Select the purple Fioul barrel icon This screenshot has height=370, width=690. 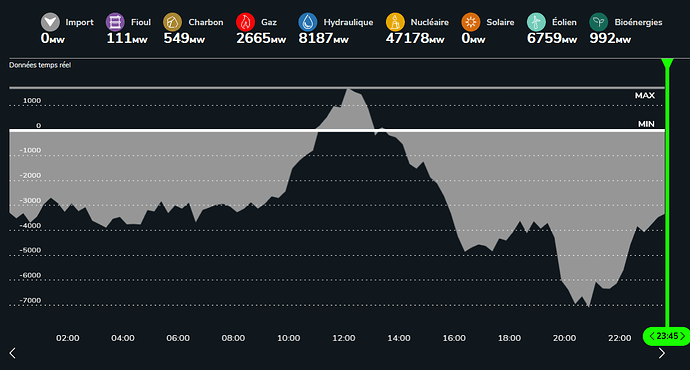(115, 22)
